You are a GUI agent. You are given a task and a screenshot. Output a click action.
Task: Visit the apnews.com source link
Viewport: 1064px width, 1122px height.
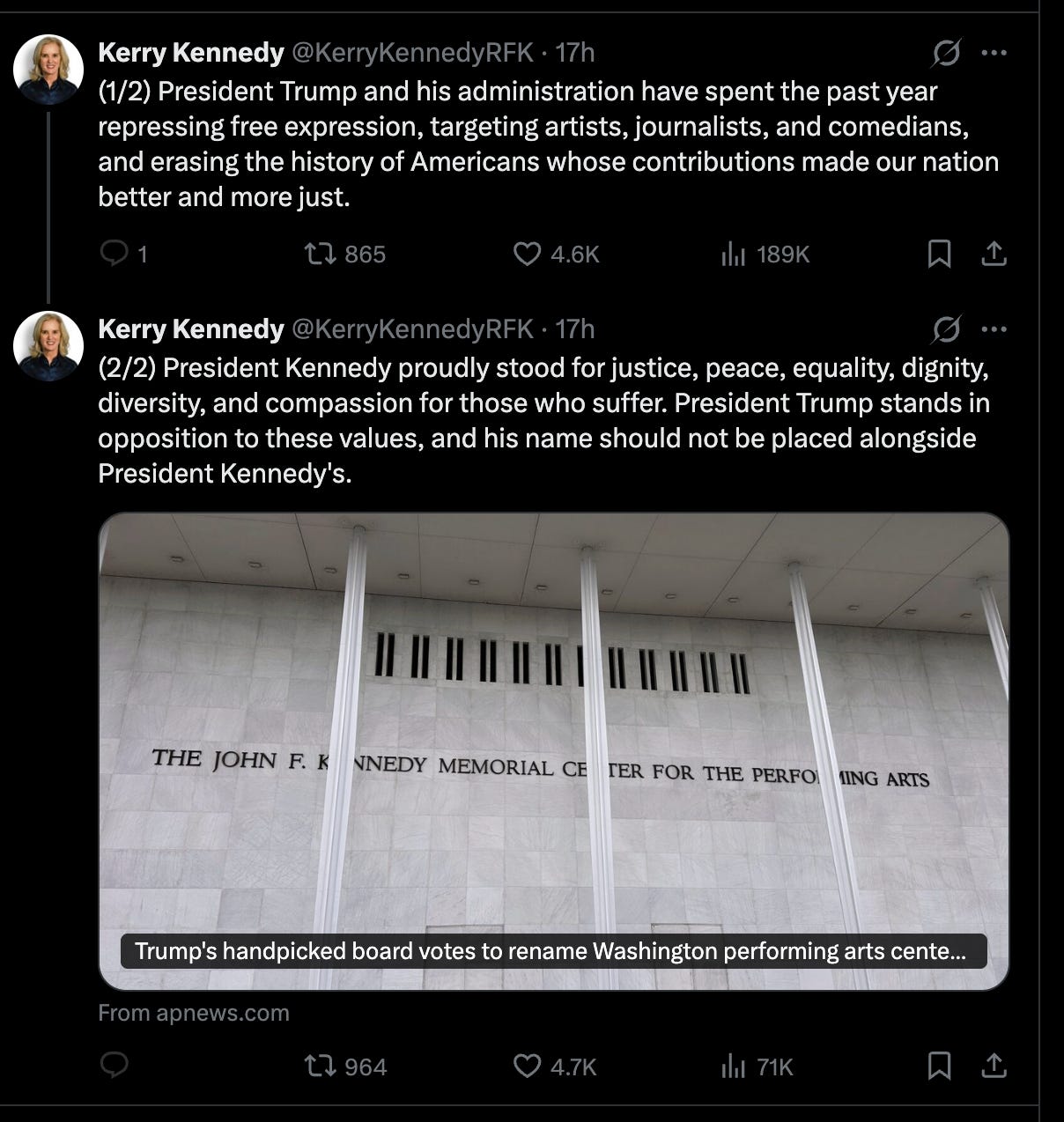(194, 1013)
